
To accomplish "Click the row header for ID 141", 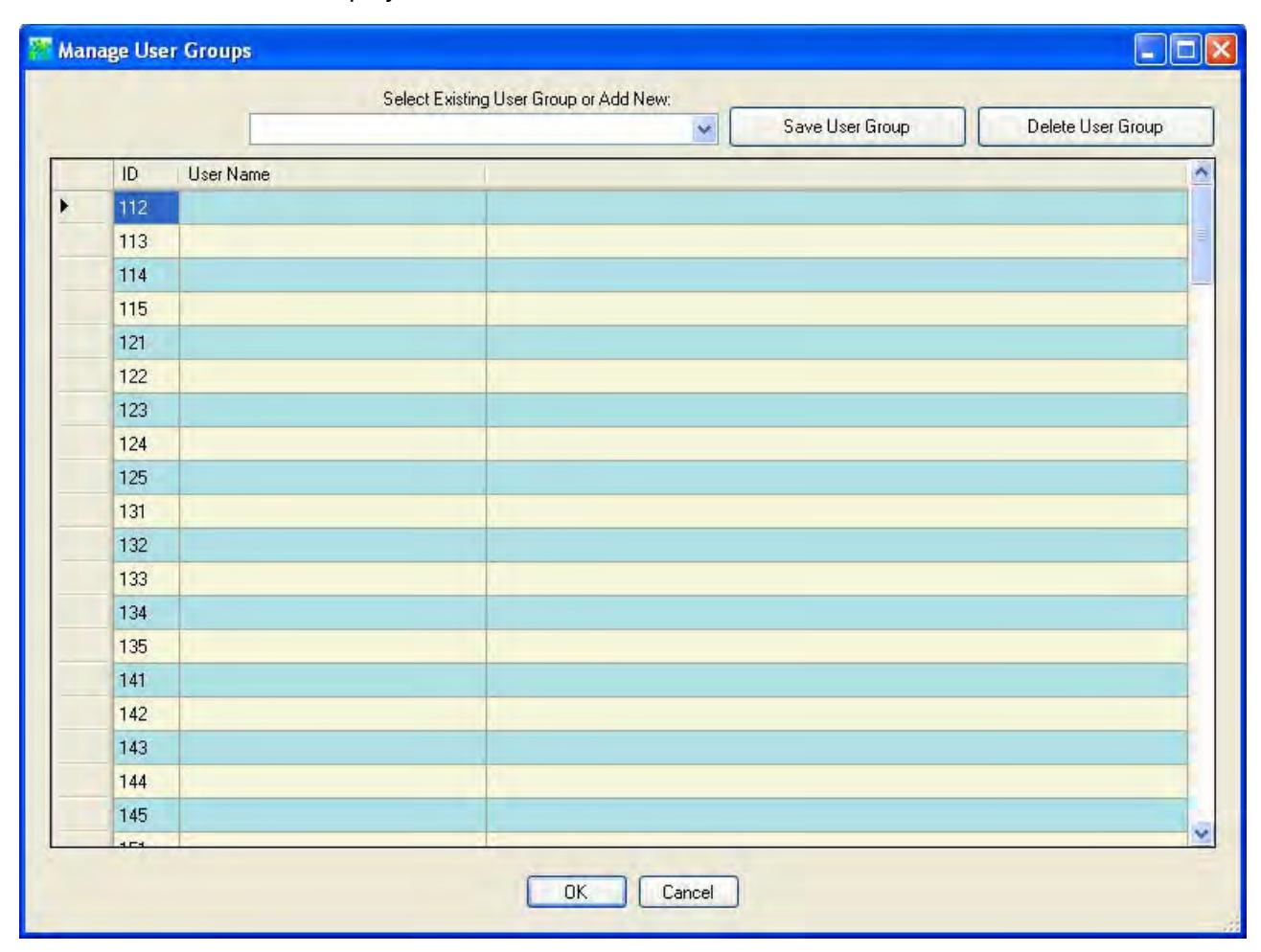I will coord(82,680).
